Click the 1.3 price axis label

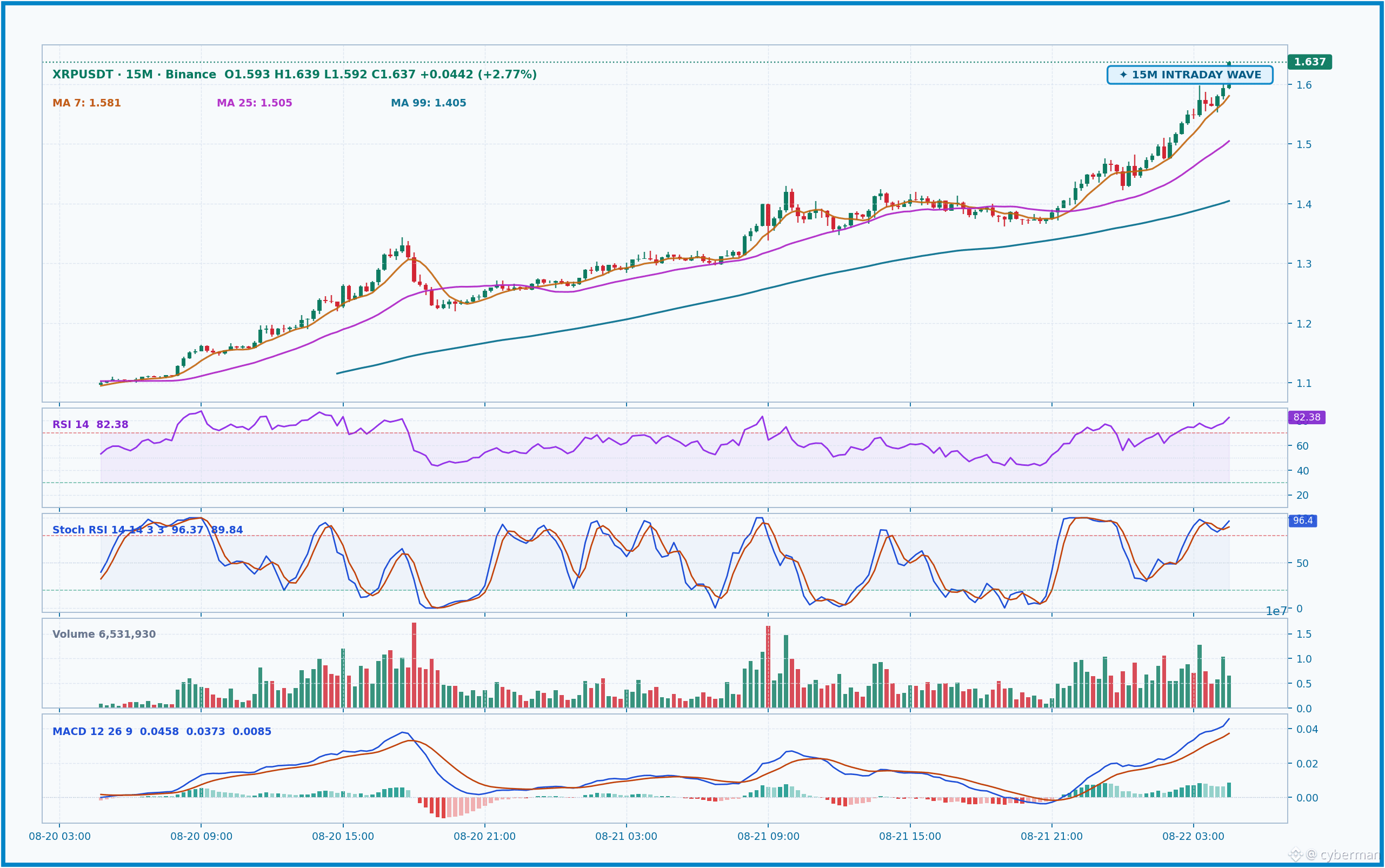[x=1303, y=264]
